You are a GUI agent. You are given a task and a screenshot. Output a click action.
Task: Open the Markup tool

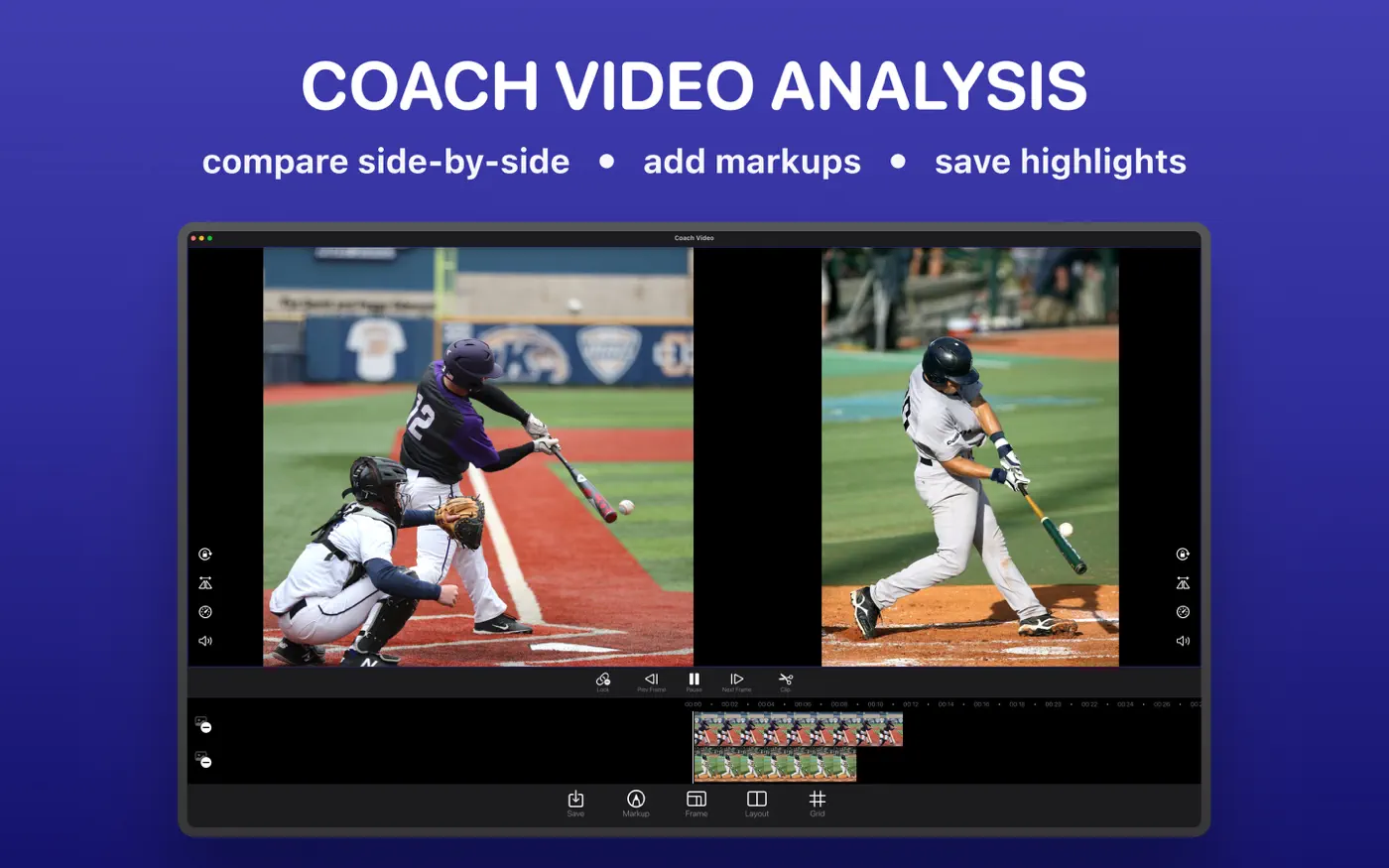(636, 803)
